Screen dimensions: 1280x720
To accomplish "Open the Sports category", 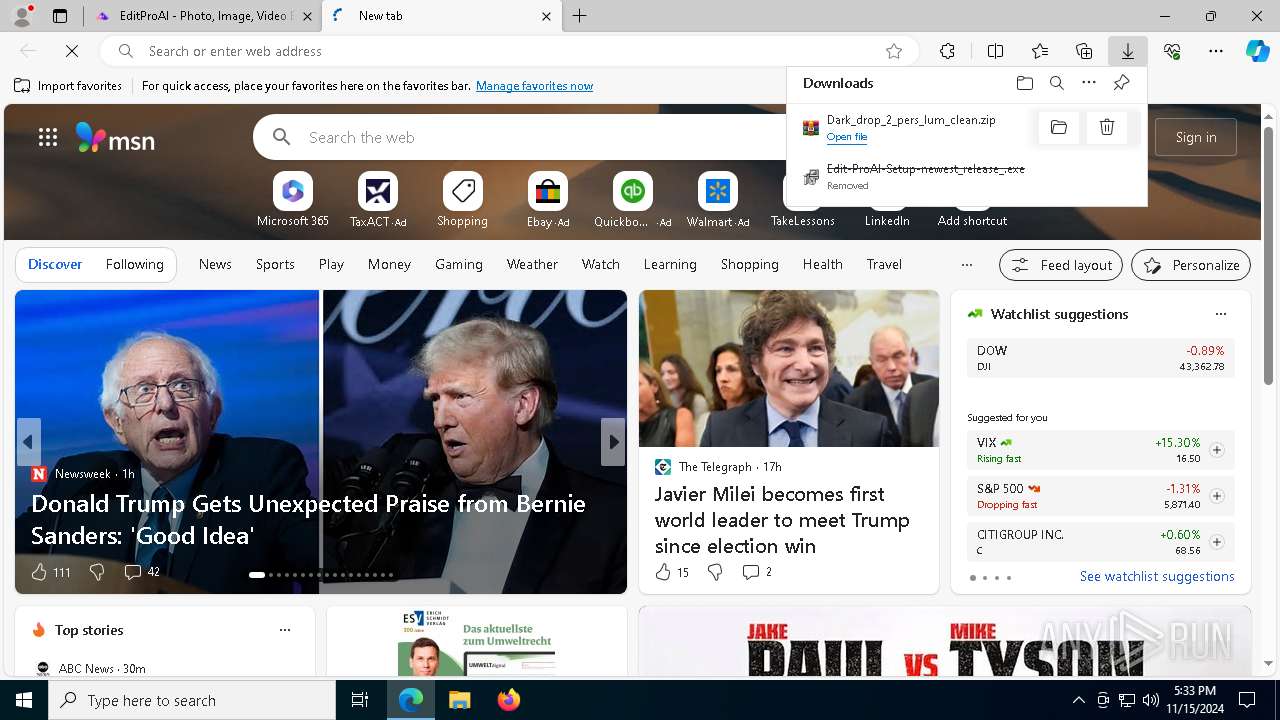I will 275,264.
